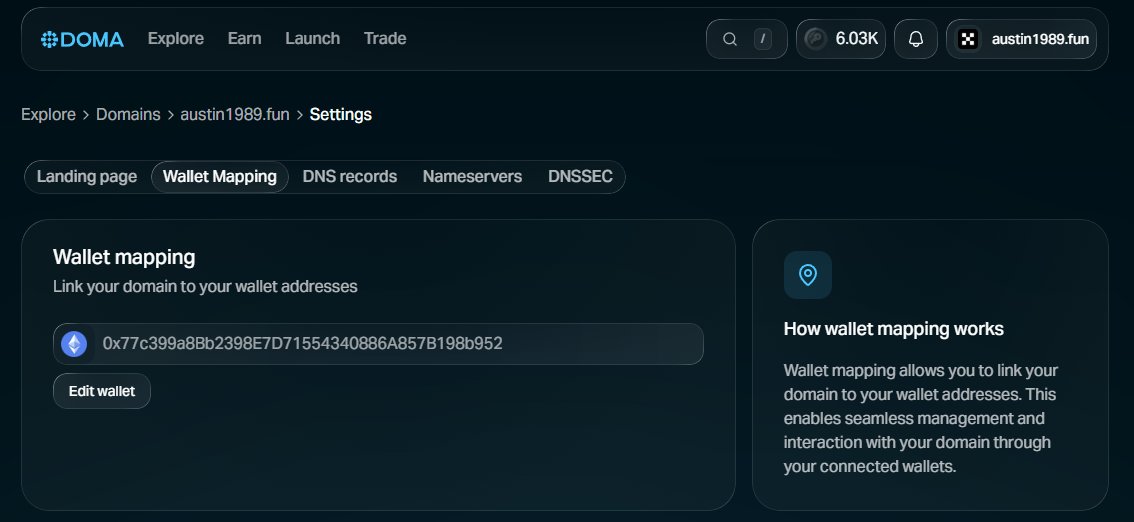Open the Trade menu
This screenshot has height=522, width=1134.
(x=385, y=39)
